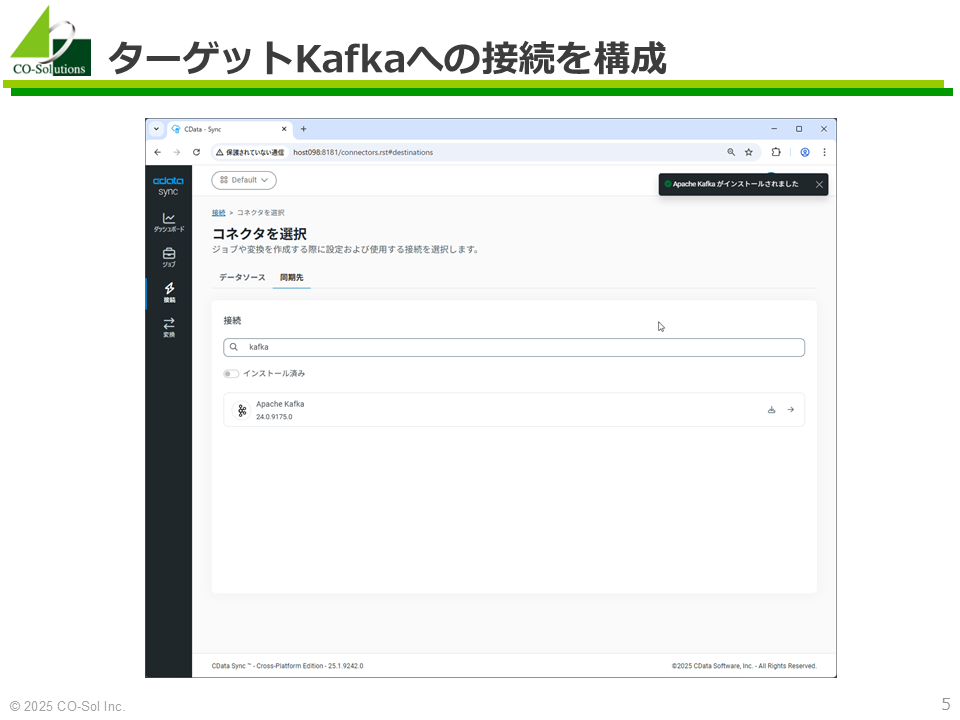Open a new browser tab with plus
The image size is (960, 720).
(304, 129)
